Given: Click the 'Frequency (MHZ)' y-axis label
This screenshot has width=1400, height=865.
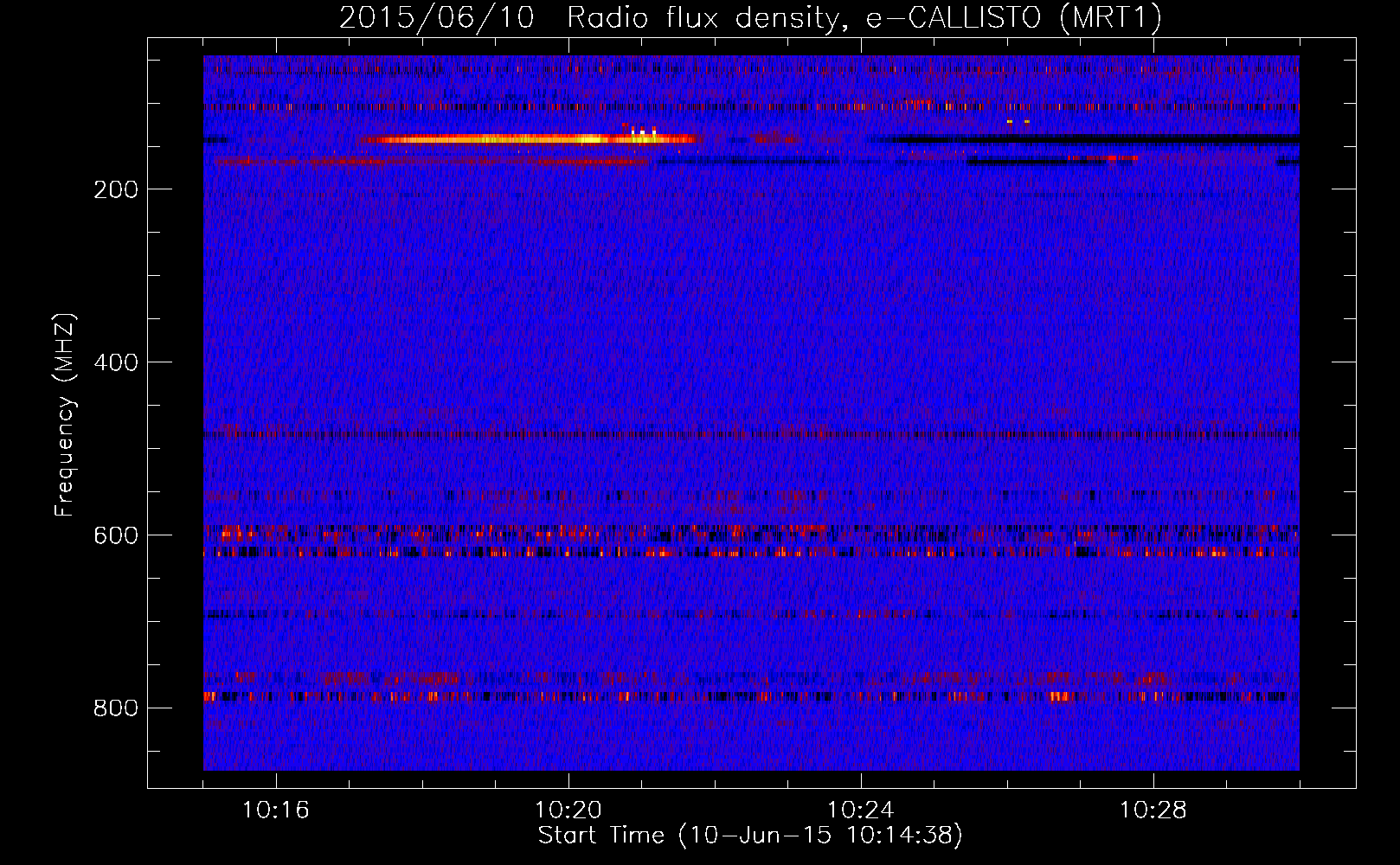Looking at the screenshot, I should [65, 414].
